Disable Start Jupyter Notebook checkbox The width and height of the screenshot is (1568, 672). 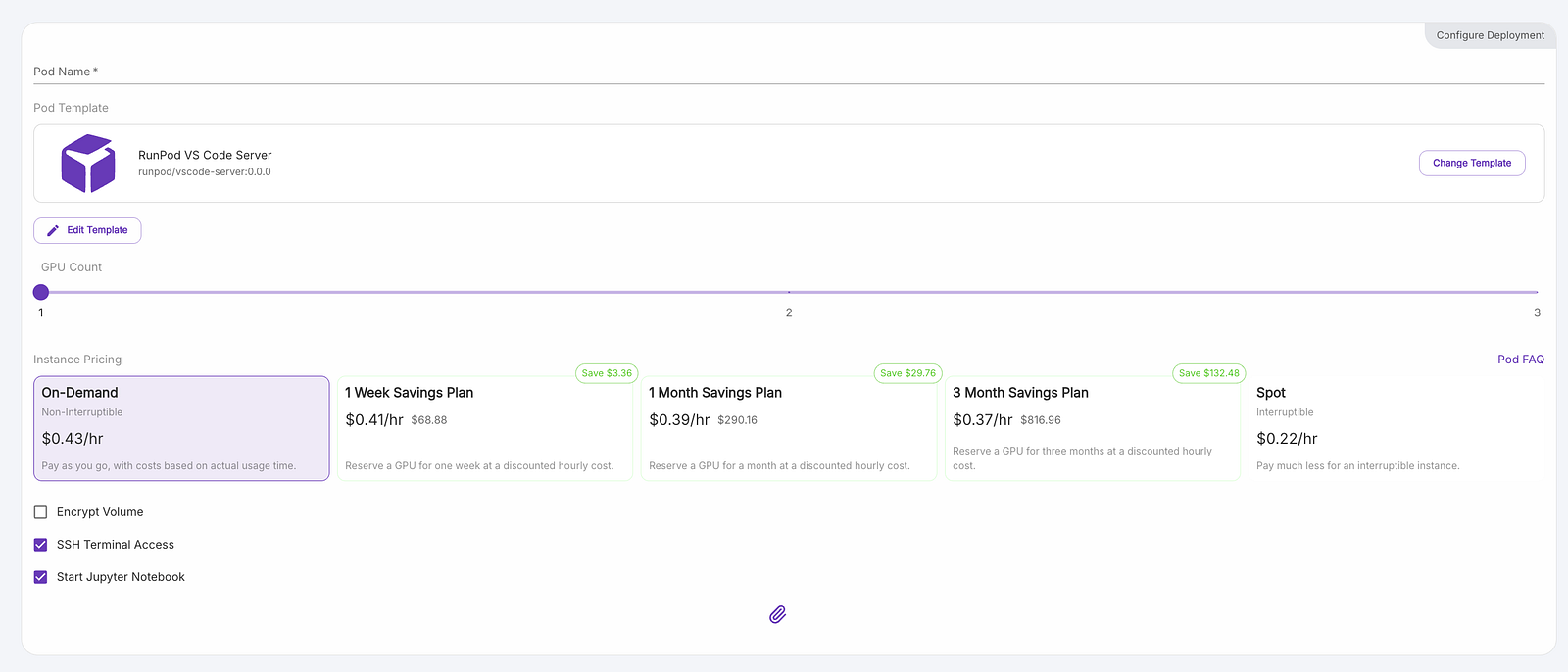pyautogui.click(x=40, y=577)
